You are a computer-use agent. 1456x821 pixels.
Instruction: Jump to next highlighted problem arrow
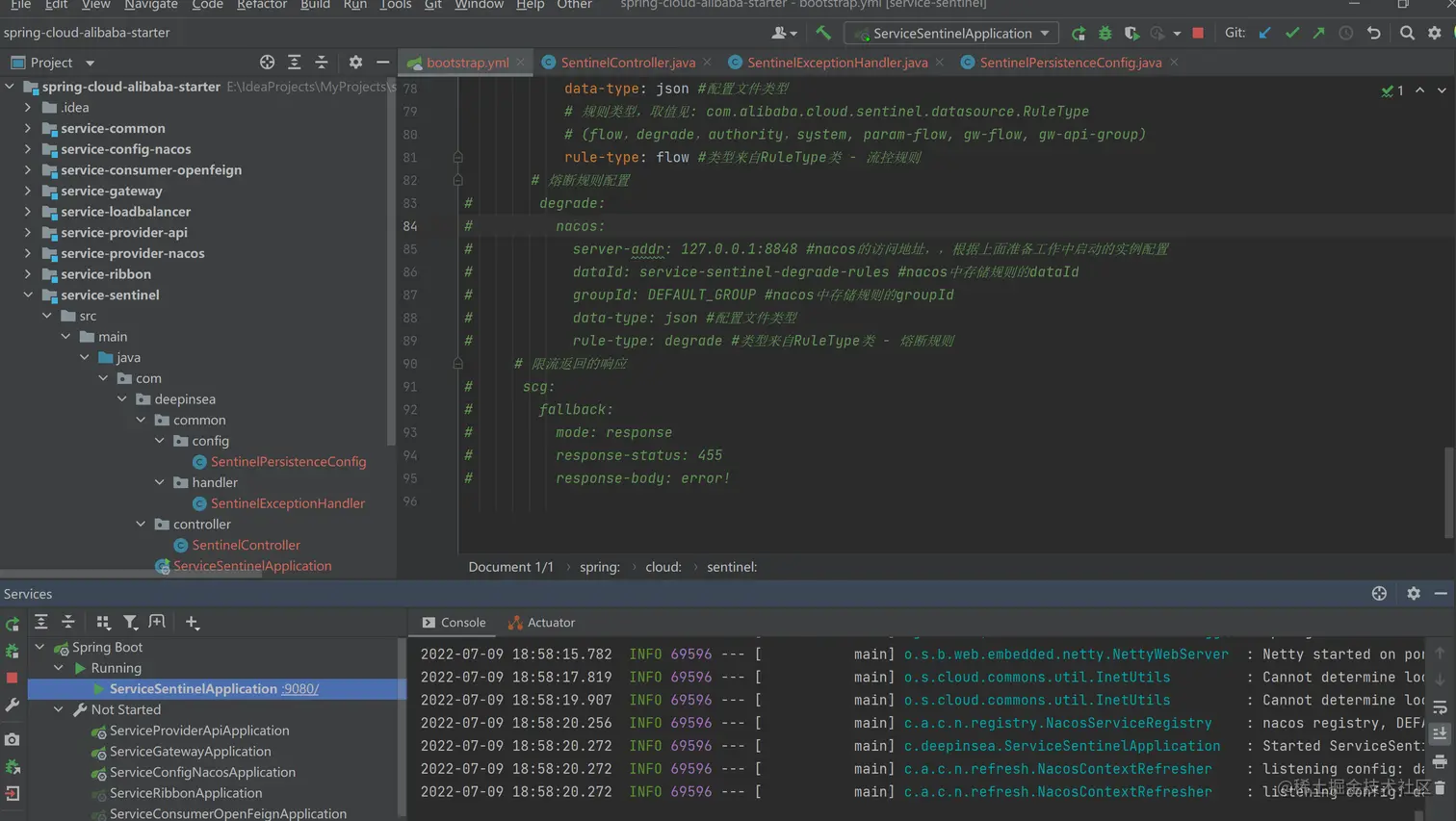1442,90
